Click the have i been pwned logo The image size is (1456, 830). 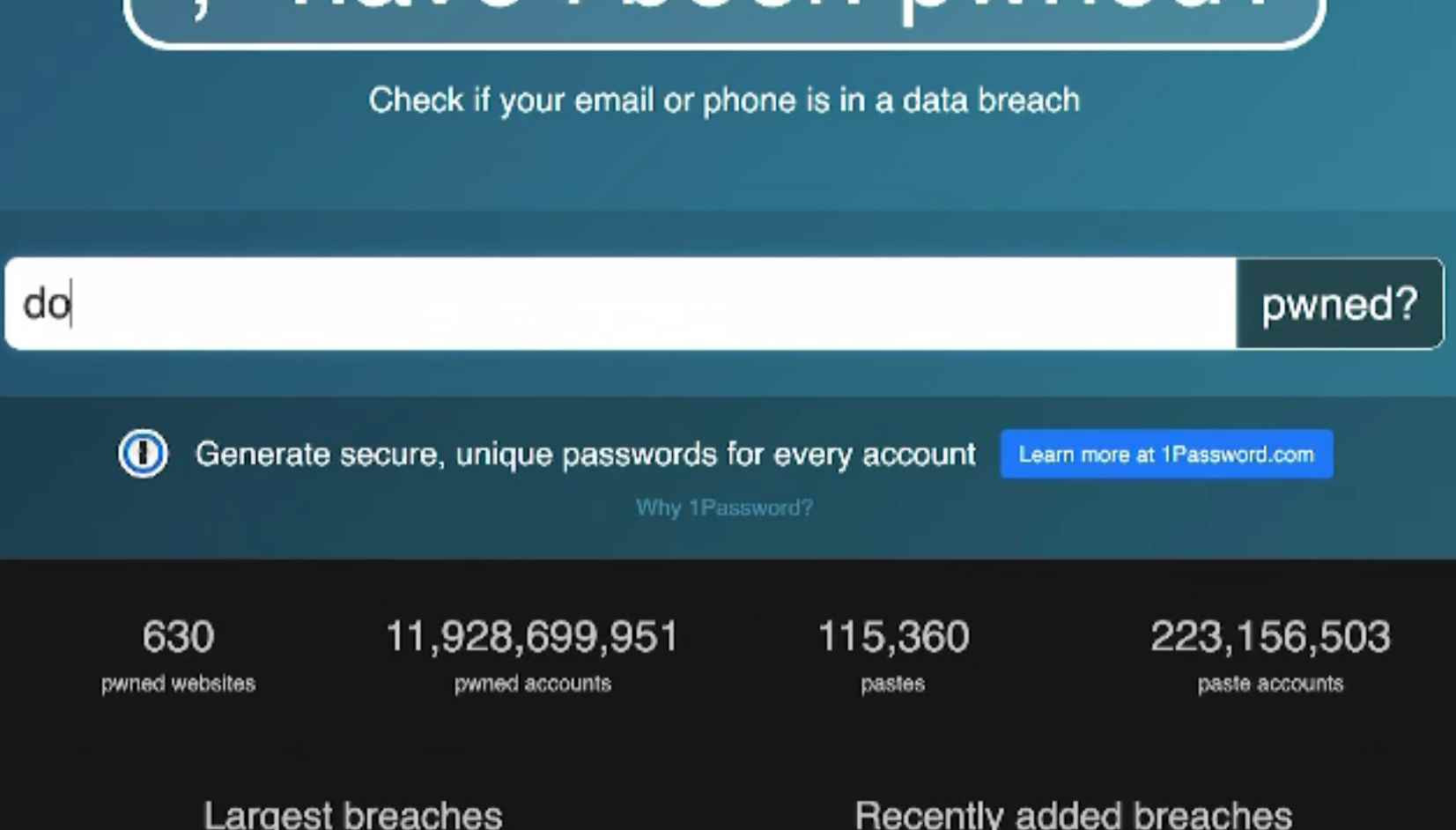tap(724, 18)
